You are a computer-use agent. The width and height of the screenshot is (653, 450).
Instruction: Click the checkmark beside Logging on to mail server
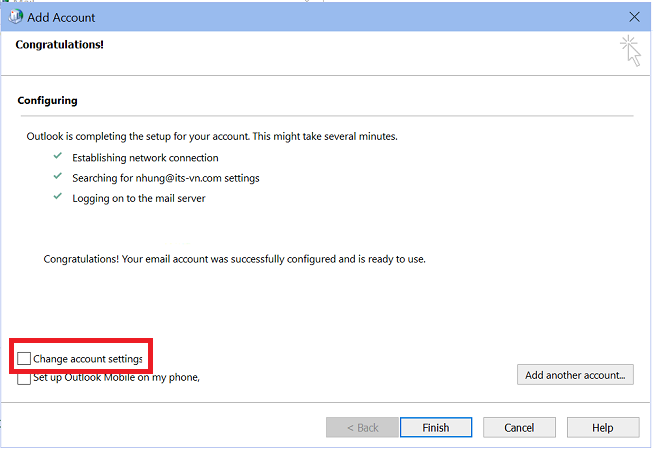point(57,196)
